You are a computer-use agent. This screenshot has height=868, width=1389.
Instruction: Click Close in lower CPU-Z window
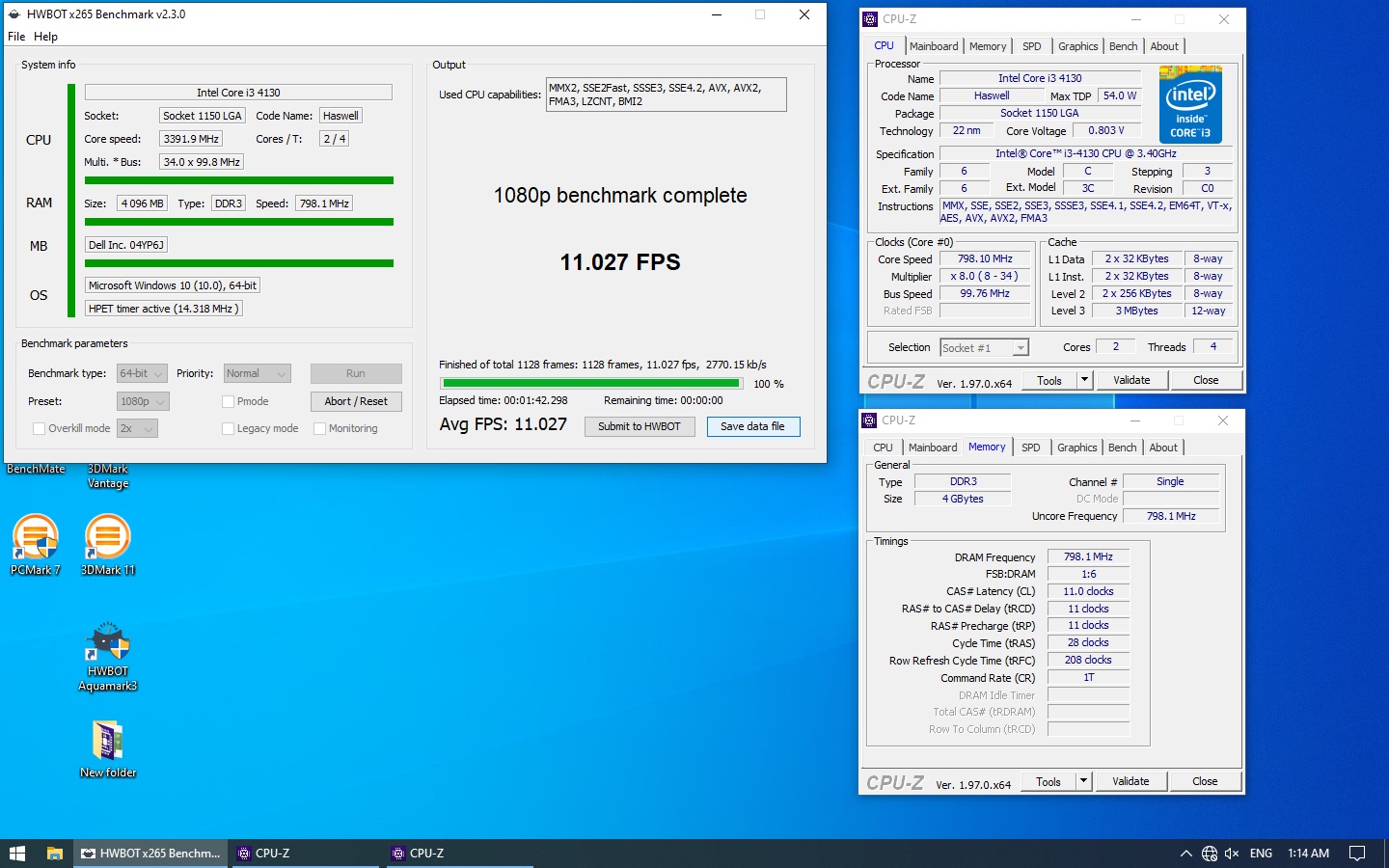pos(1205,781)
